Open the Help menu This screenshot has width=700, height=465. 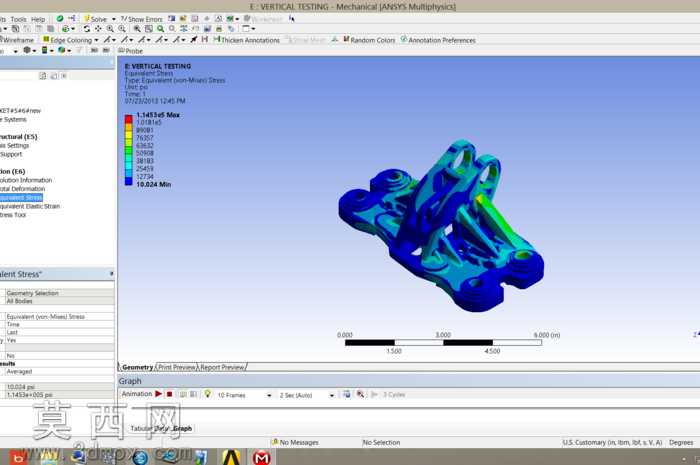point(38,19)
